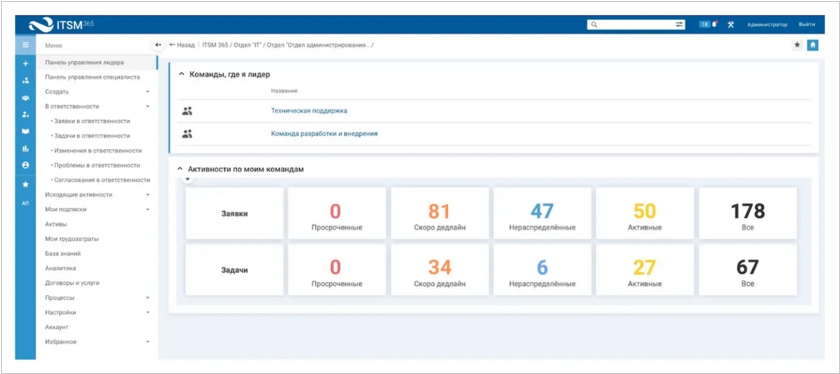
Task: Open Заявки Все card showing 178
Action: click(748, 213)
